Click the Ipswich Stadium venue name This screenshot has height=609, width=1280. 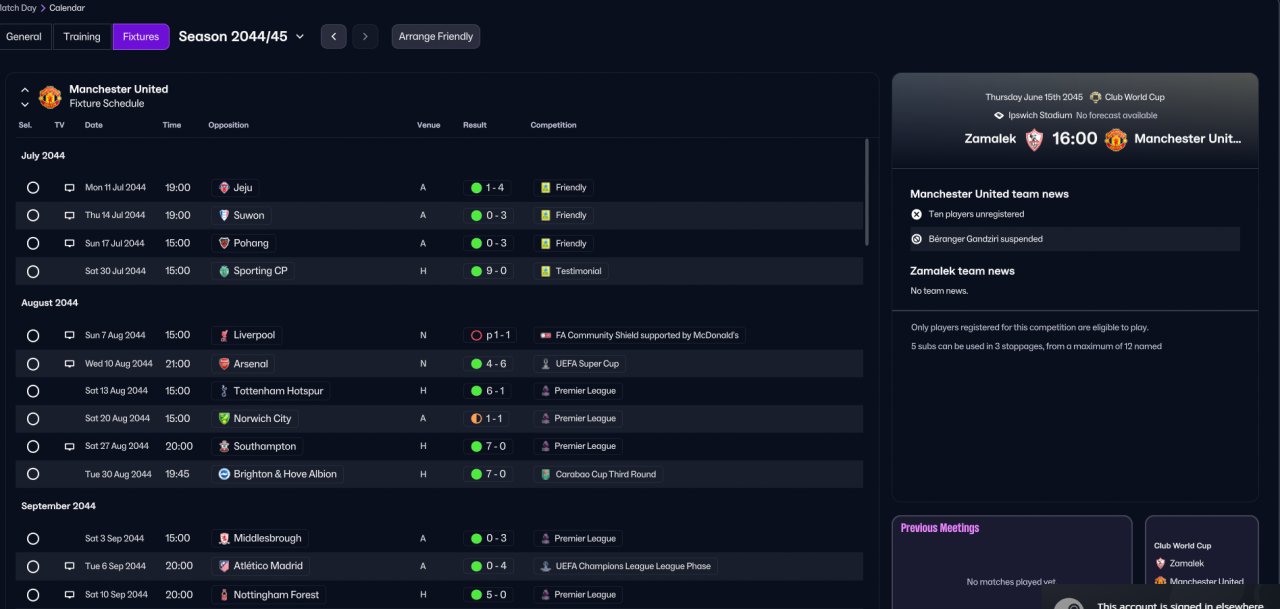point(1040,115)
